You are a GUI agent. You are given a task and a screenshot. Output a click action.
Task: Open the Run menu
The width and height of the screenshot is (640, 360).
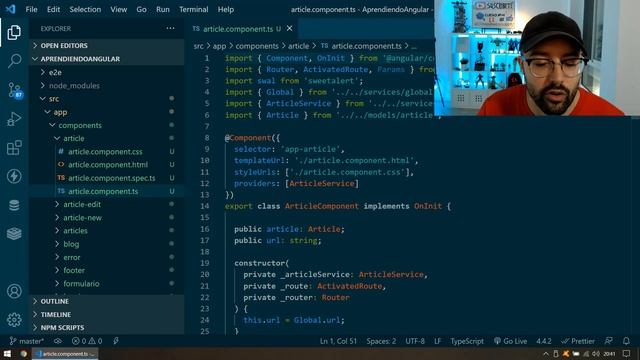click(x=162, y=9)
